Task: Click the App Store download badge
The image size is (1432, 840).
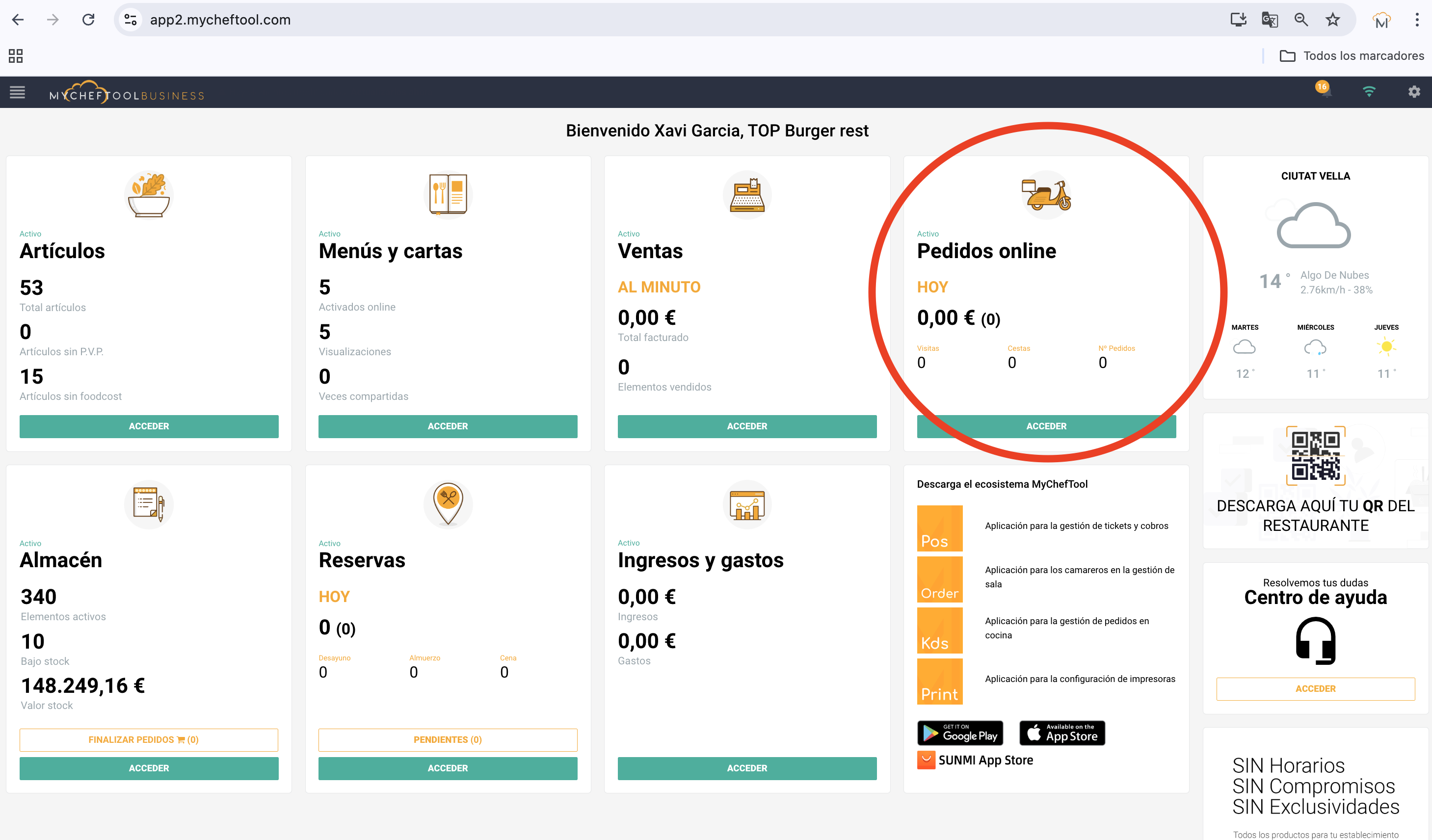Action: [1061, 733]
